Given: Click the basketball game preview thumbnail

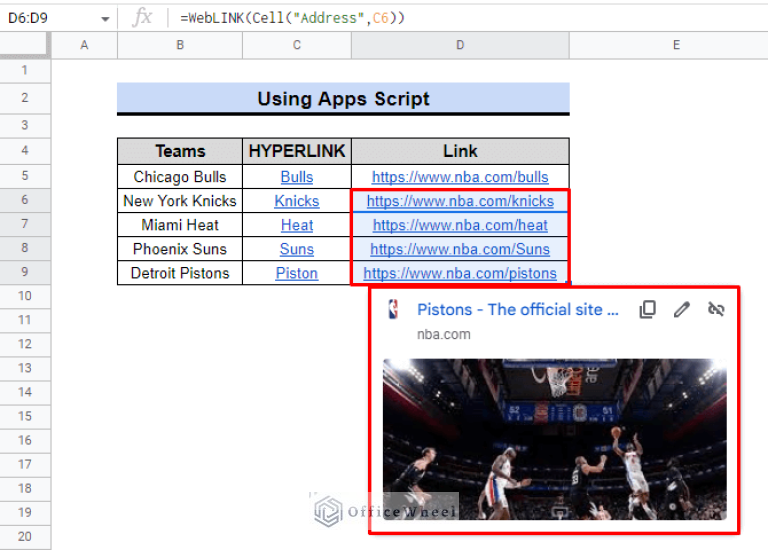Looking at the screenshot, I should 554,439.
